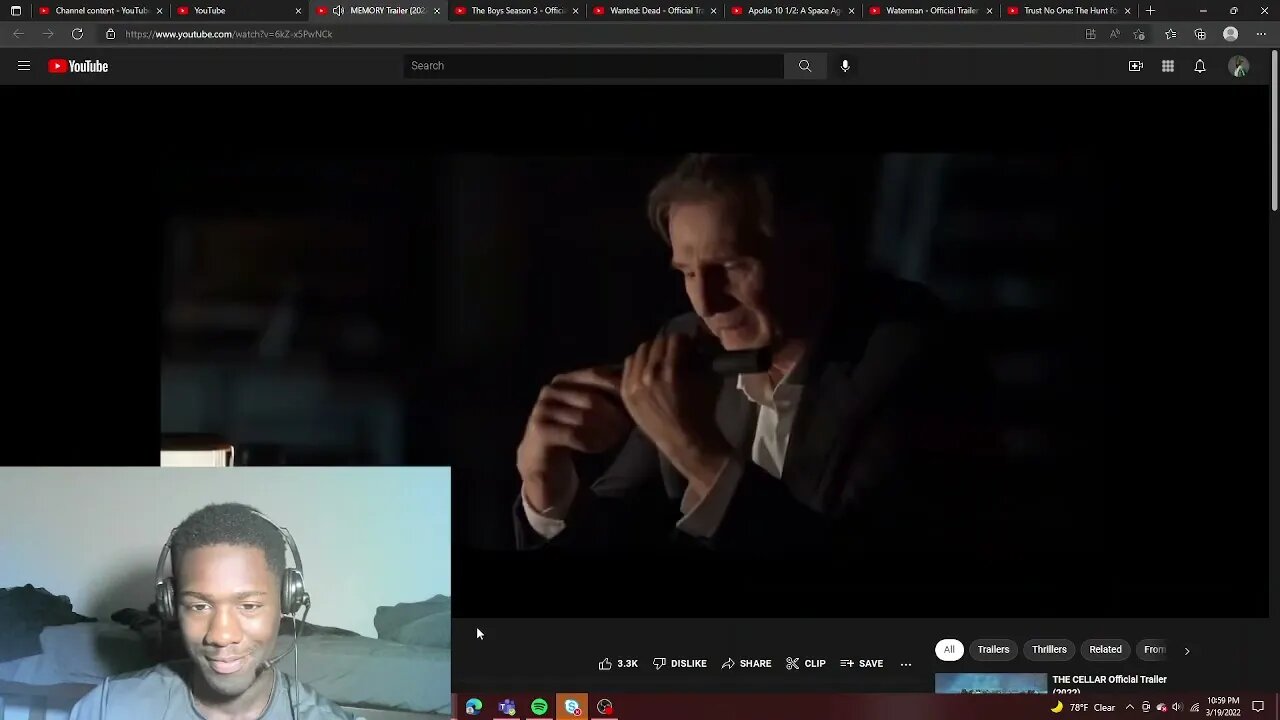This screenshot has height=720, width=1280.
Task: Start voice search with microphone icon
Action: coord(845,66)
